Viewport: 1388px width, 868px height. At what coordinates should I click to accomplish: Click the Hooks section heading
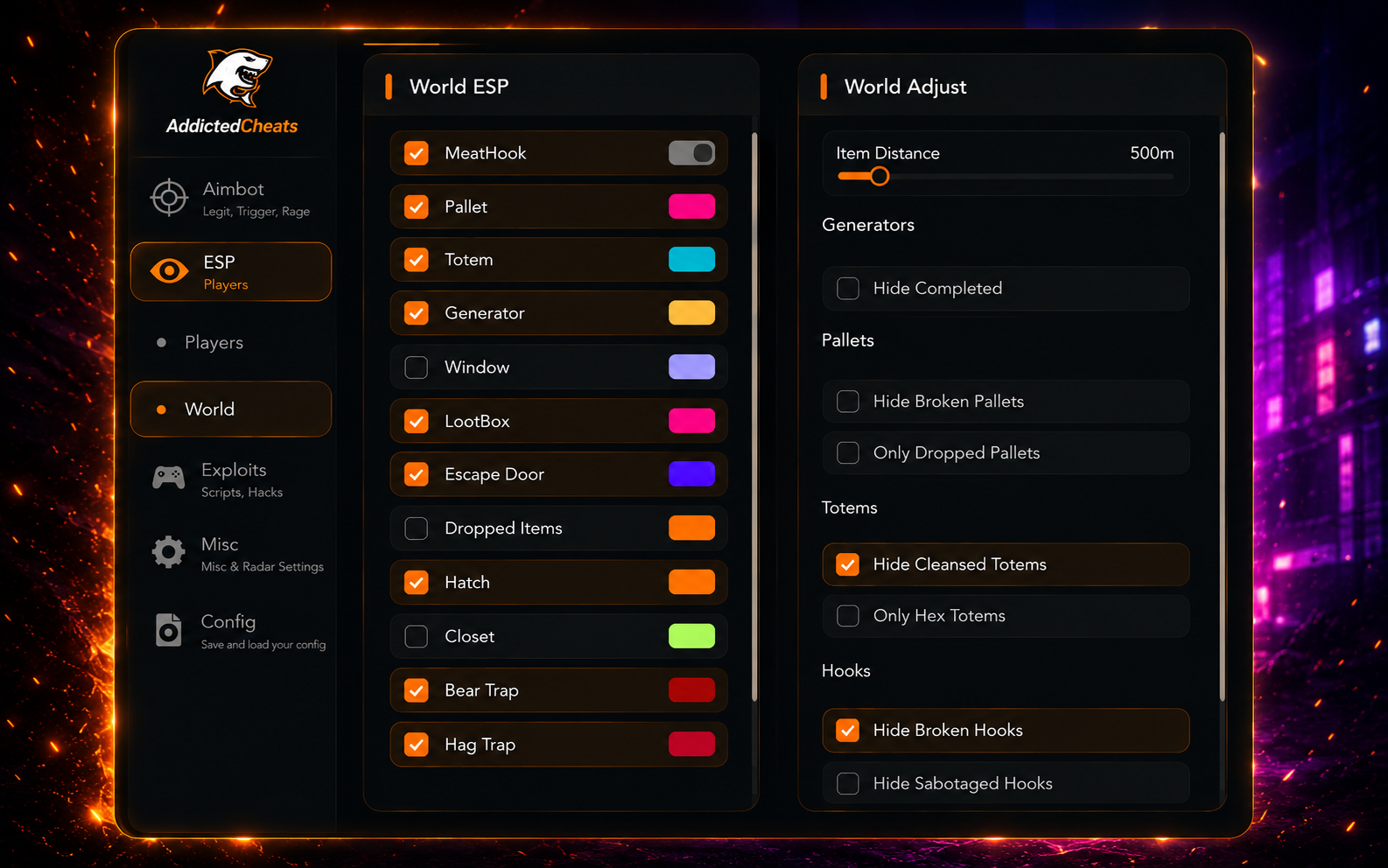(x=846, y=671)
